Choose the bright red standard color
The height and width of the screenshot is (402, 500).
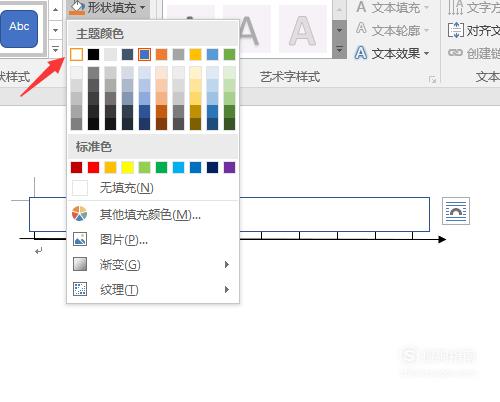[94, 167]
